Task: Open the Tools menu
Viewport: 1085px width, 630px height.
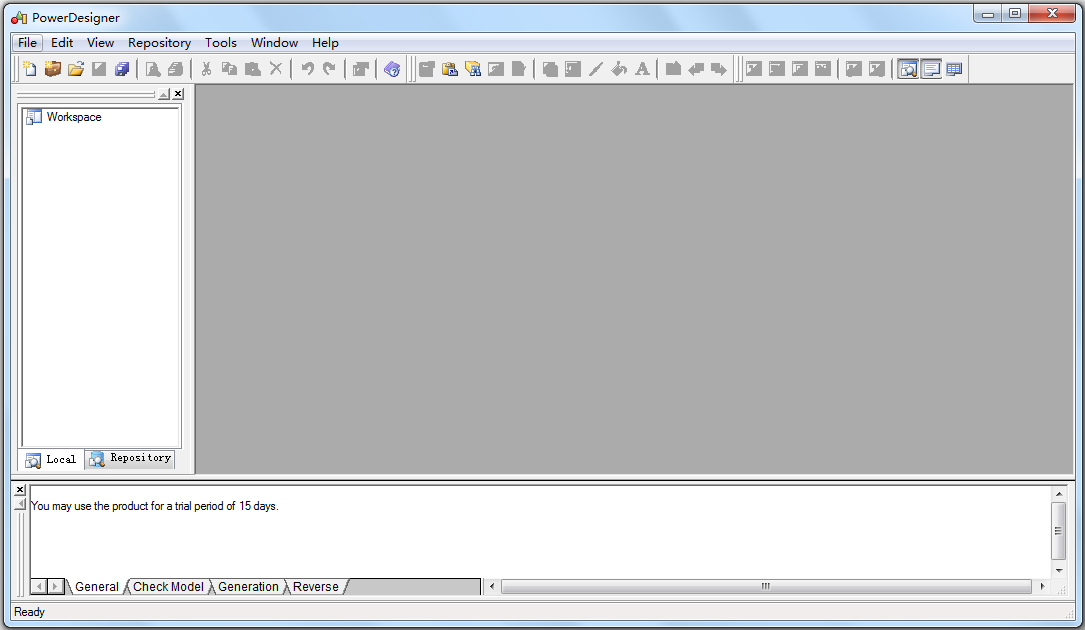Action: click(x=220, y=43)
